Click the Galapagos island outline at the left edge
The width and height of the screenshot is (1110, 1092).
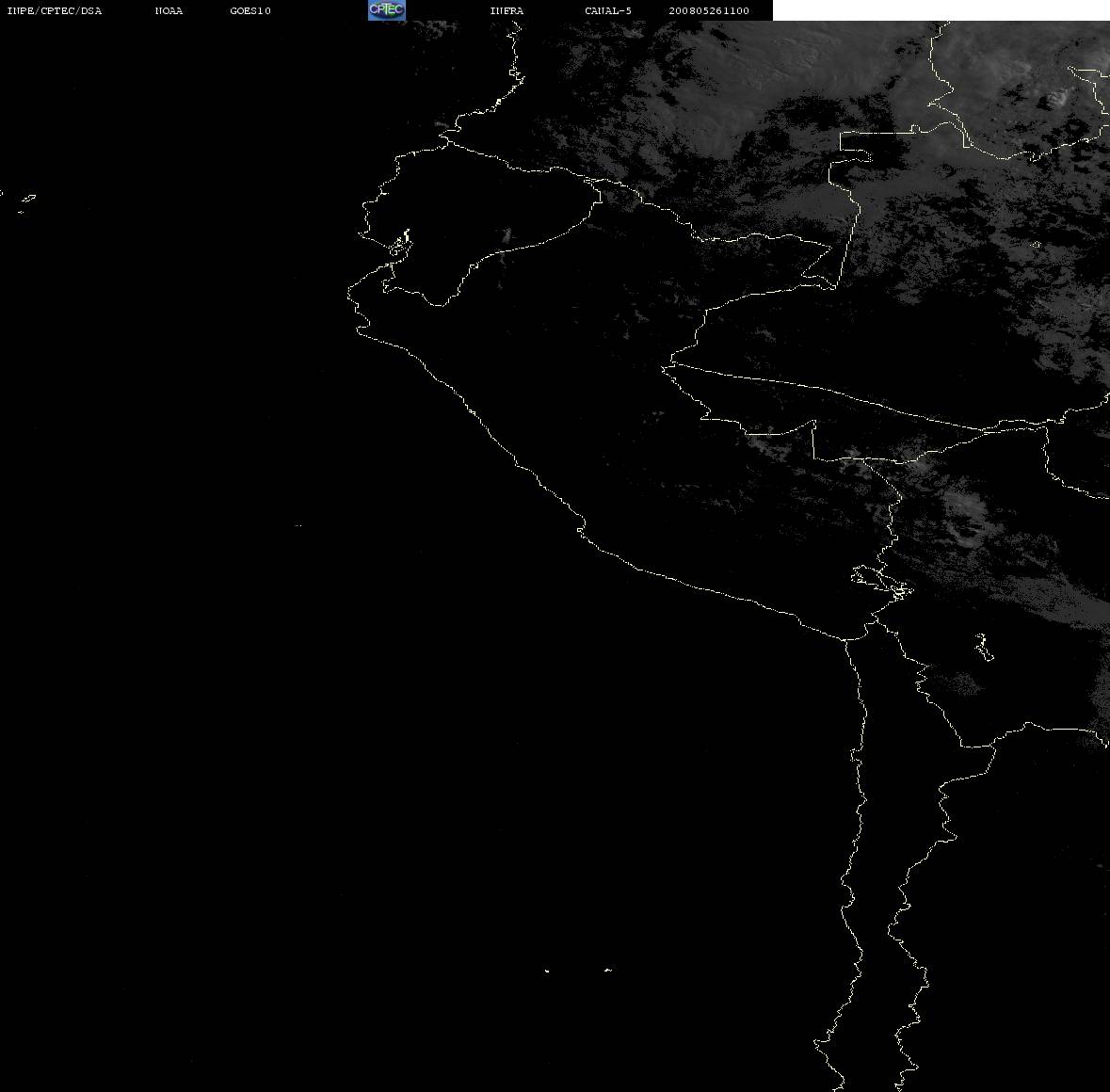pyautogui.click(x=27, y=203)
